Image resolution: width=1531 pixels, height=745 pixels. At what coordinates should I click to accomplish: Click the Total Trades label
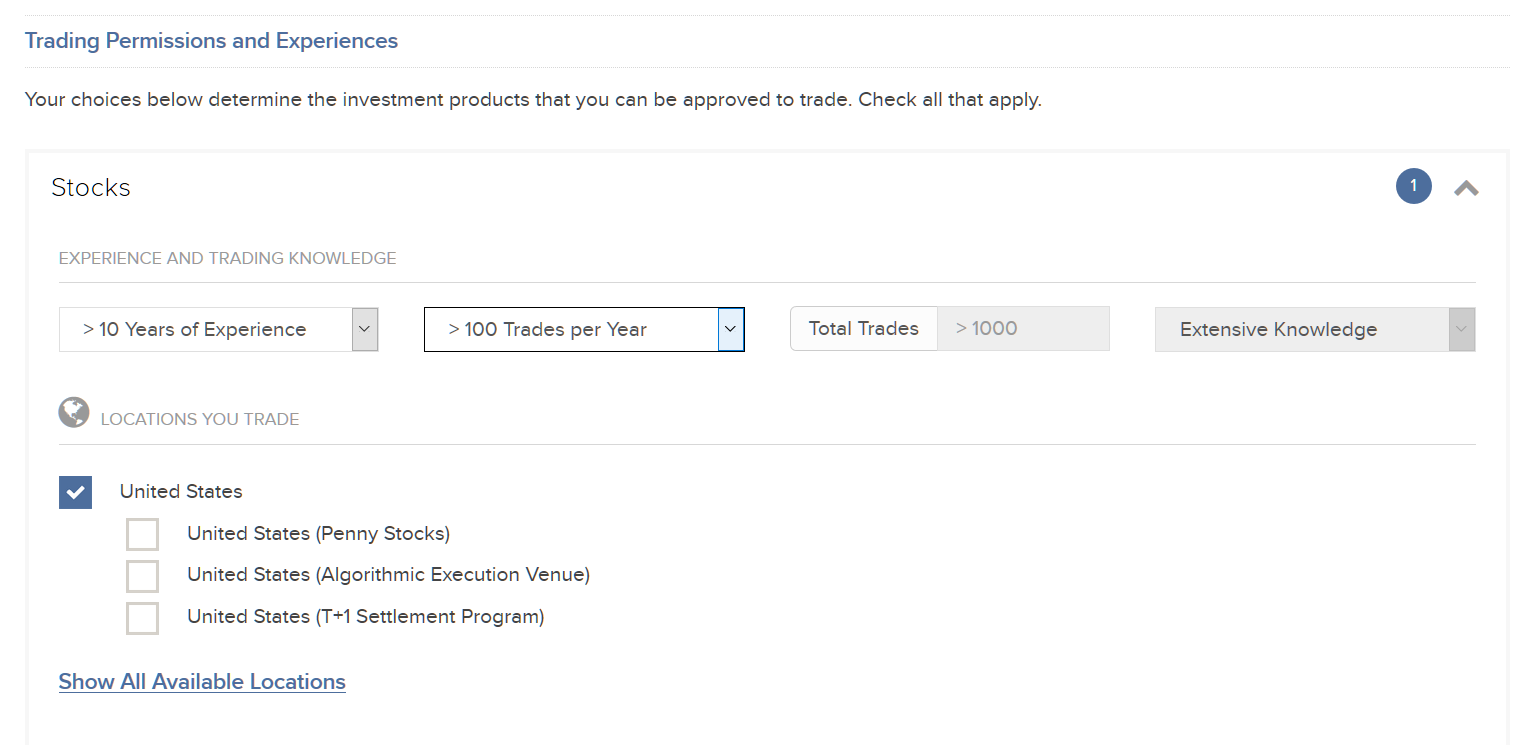pyautogui.click(x=864, y=329)
